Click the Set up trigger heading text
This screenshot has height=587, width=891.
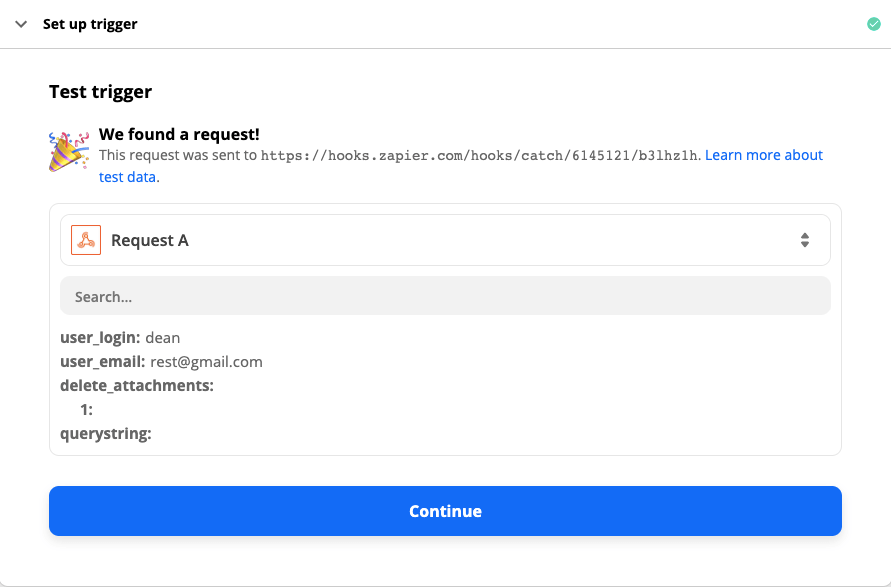pyautogui.click(x=90, y=24)
